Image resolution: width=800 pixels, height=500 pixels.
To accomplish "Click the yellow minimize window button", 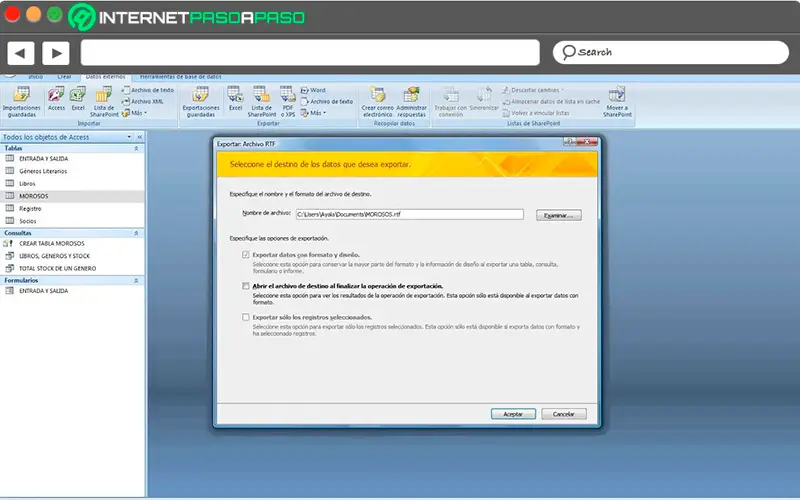I will tap(34, 14).
